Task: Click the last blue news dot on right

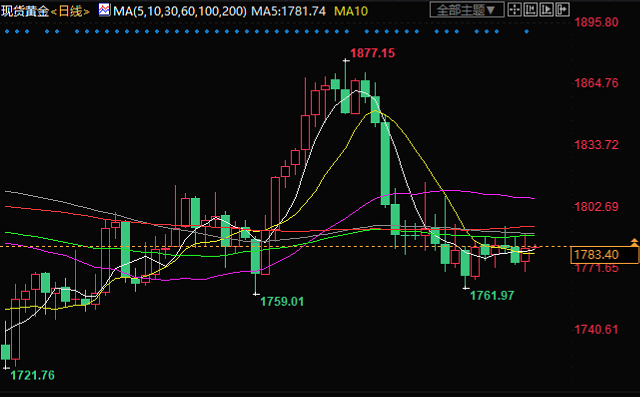Action: pos(527,31)
